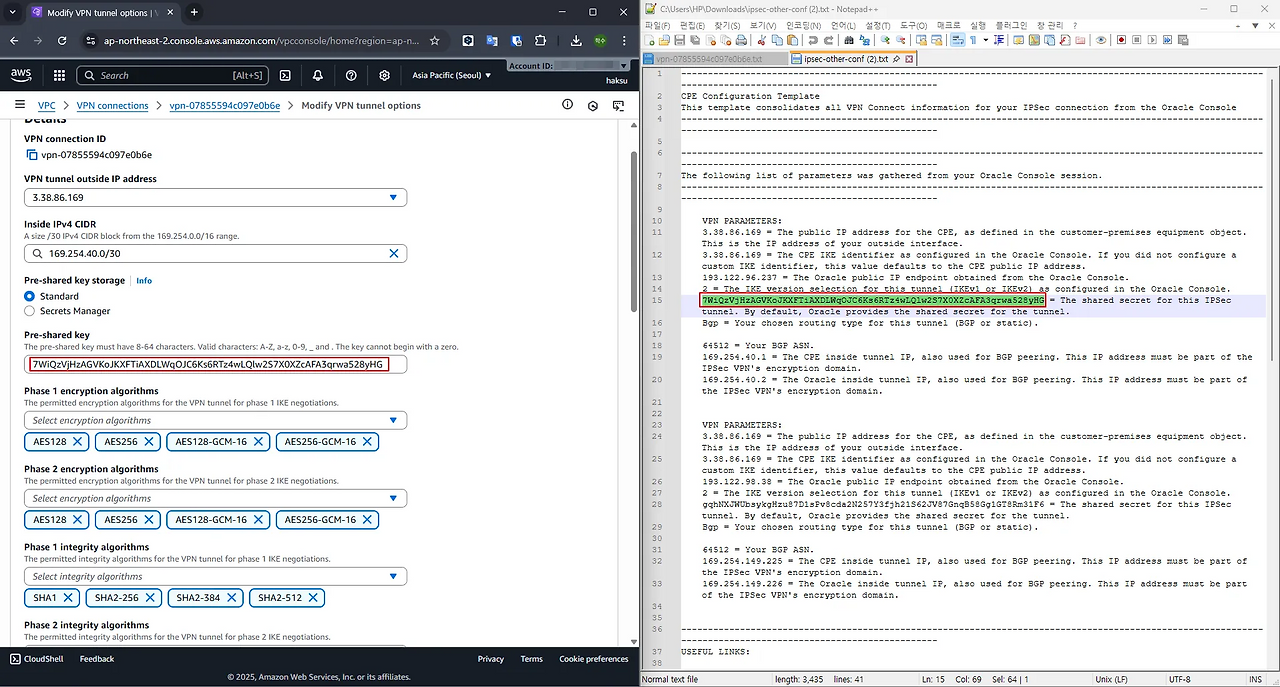Click the VPN connections breadcrumb link
The image size is (1280, 687).
coord(112,105)
